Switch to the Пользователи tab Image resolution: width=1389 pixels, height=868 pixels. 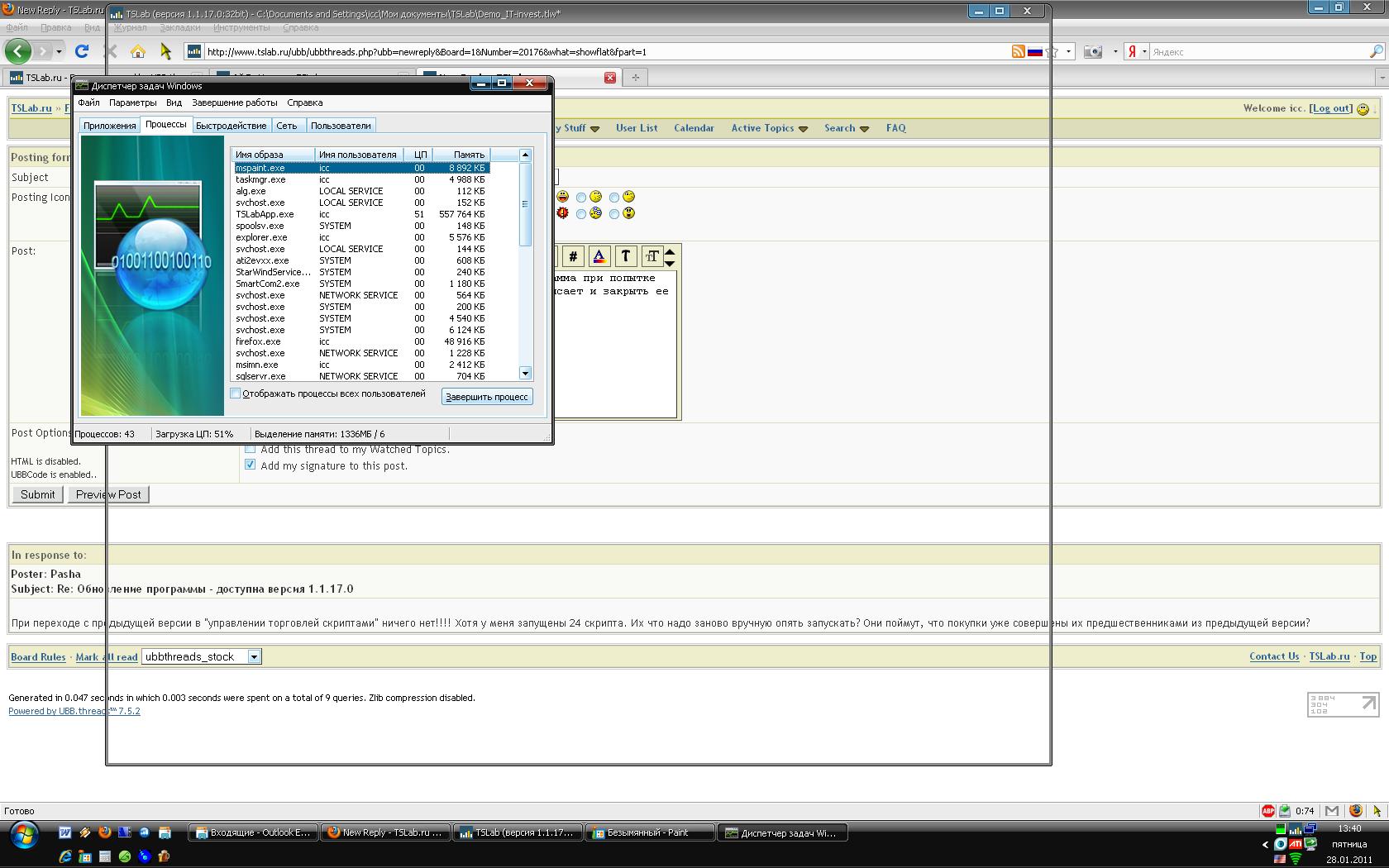[341, 126]
